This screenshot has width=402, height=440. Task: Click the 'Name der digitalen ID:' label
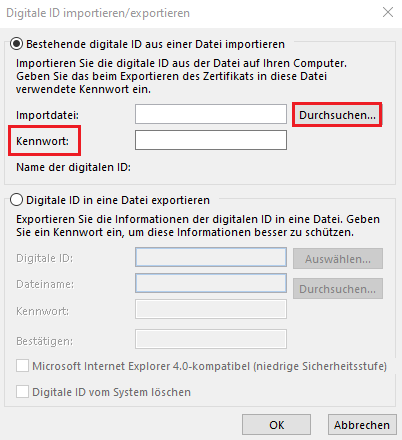coord(73,167)
